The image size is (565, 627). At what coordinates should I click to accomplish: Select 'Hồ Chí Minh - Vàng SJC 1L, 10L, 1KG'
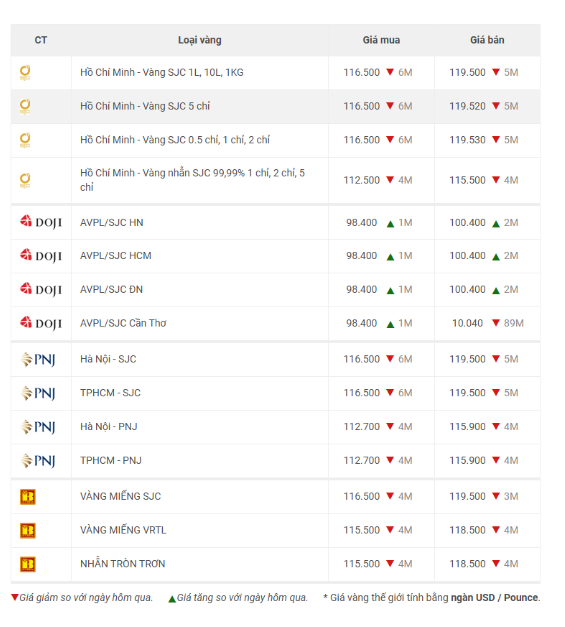(162, 72)
